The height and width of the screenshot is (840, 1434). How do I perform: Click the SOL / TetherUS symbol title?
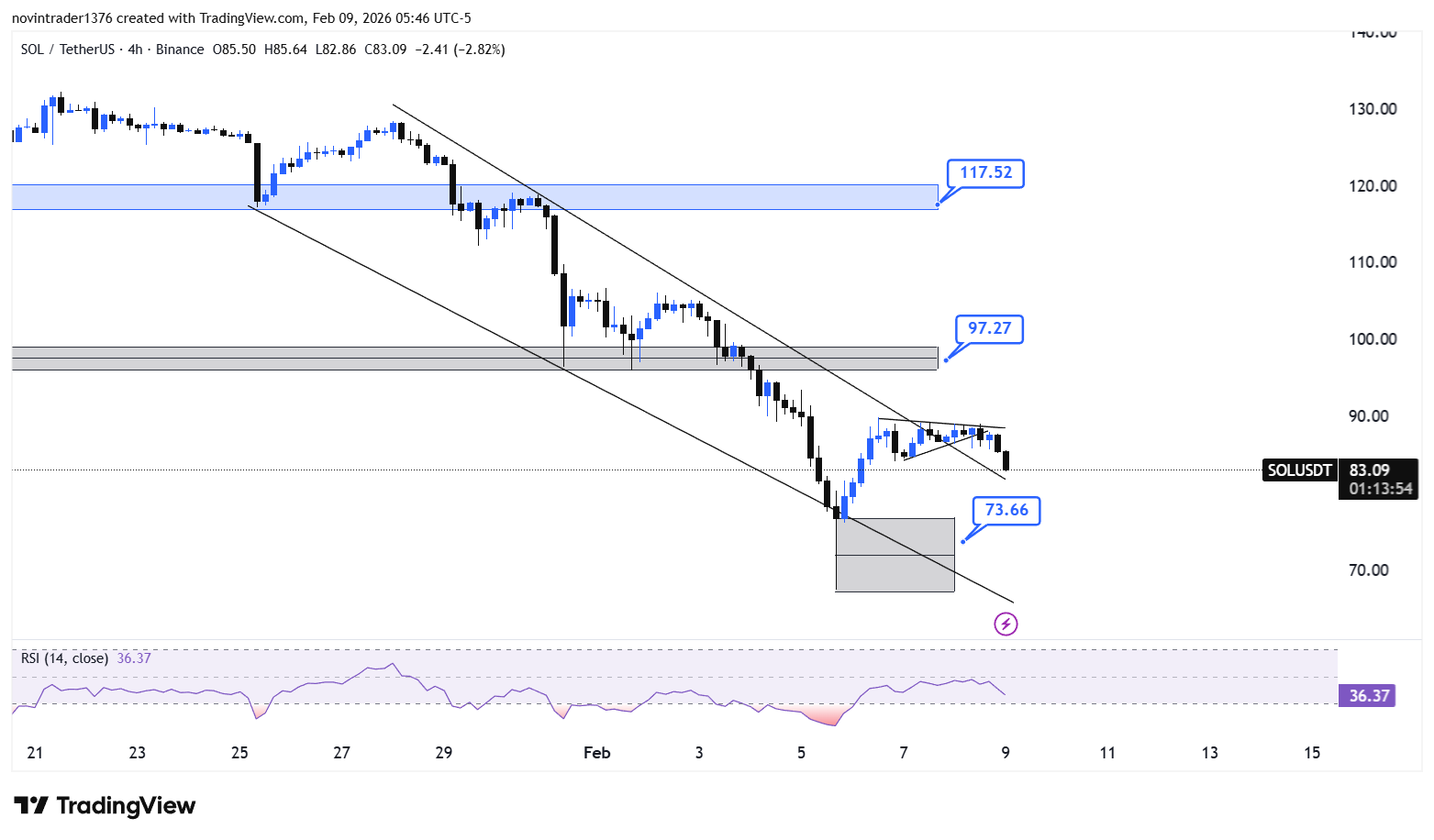click(67, 50)
